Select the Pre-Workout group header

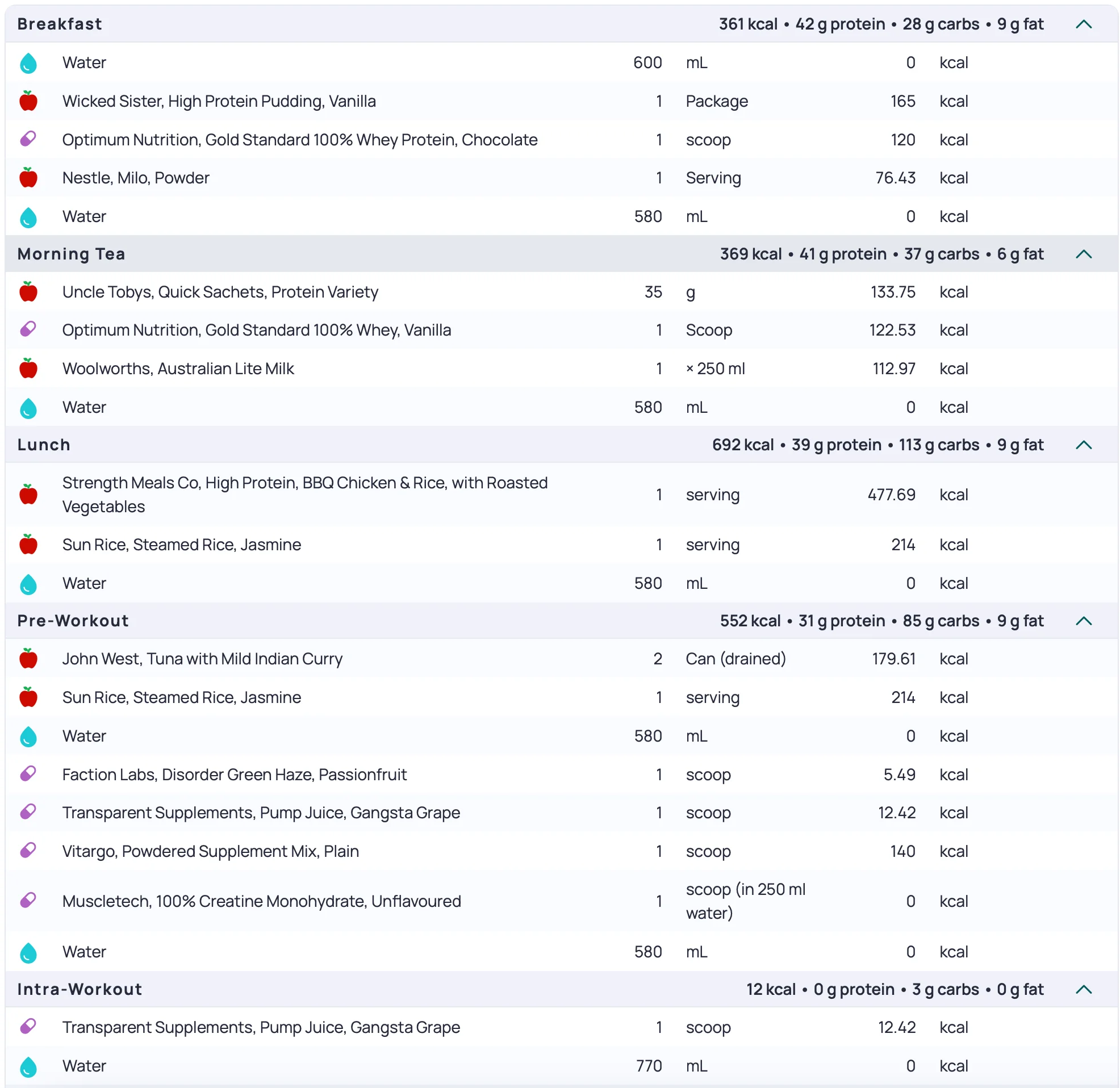pyautogui.click(x=73, y=621)
